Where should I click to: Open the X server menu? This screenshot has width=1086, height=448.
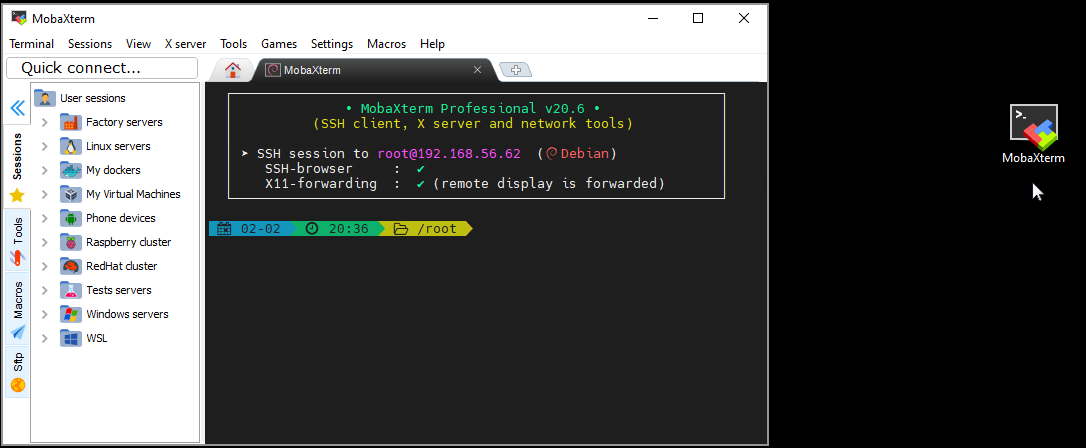(185, 44)
